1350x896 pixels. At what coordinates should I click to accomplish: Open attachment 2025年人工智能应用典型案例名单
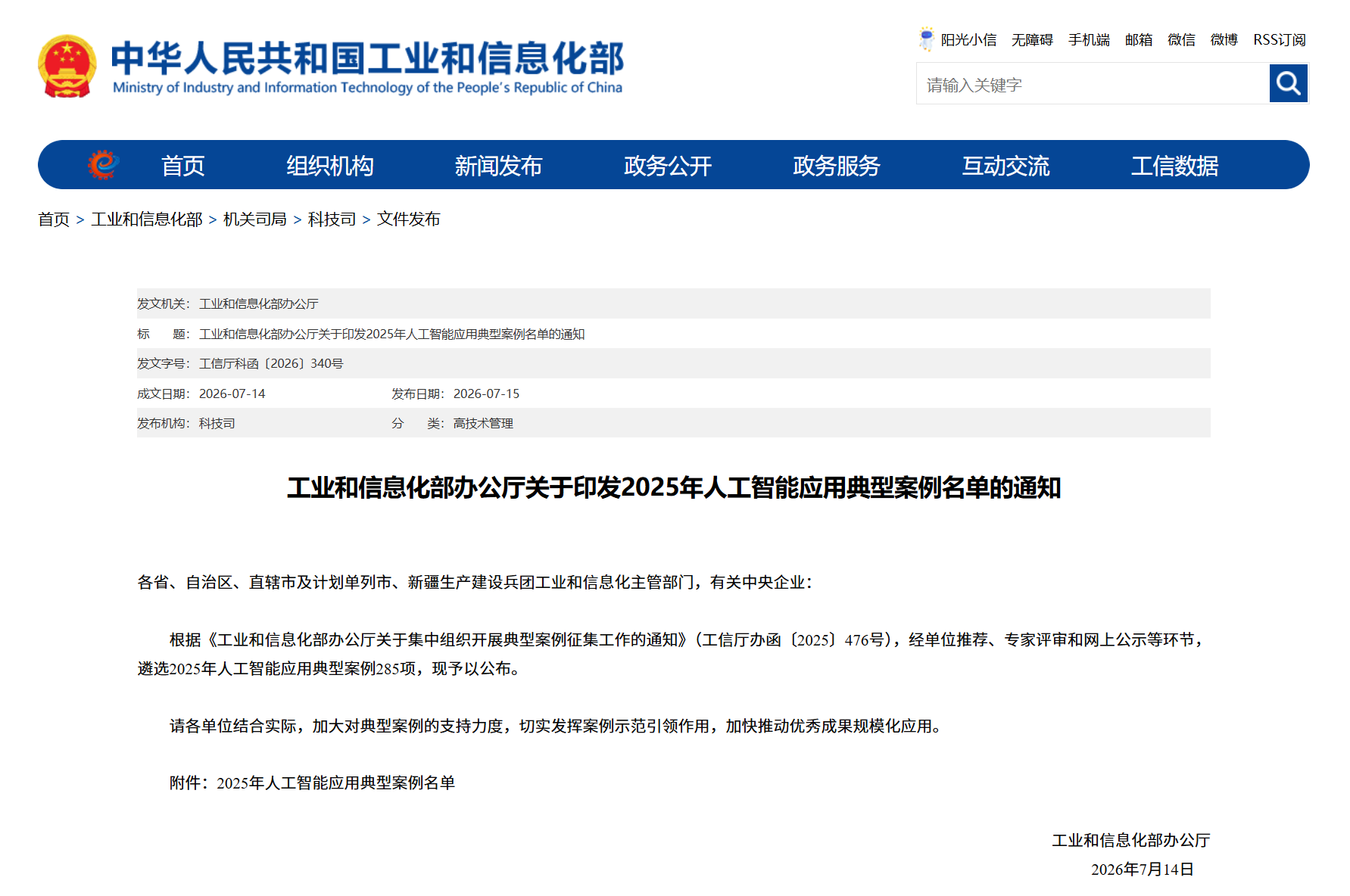pyautogui.click(x=335, y=783)
